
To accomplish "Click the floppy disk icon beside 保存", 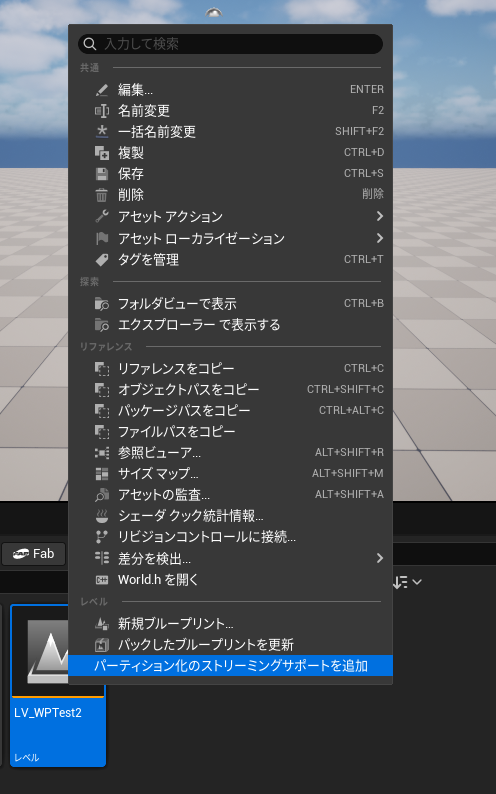I will pyautogui.click(x=102, y=174).
